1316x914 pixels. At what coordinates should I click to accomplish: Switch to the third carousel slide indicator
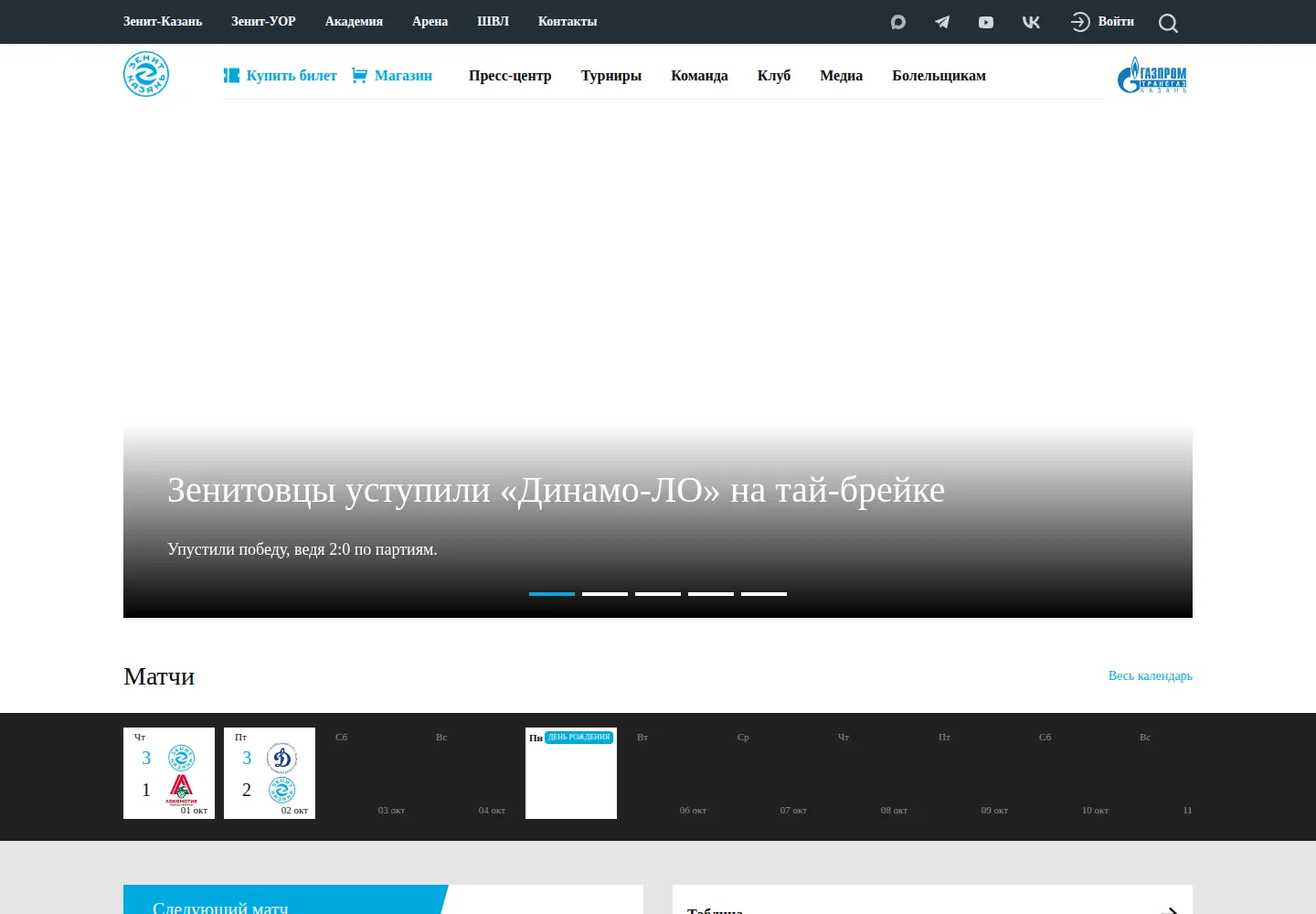point(658,594)
